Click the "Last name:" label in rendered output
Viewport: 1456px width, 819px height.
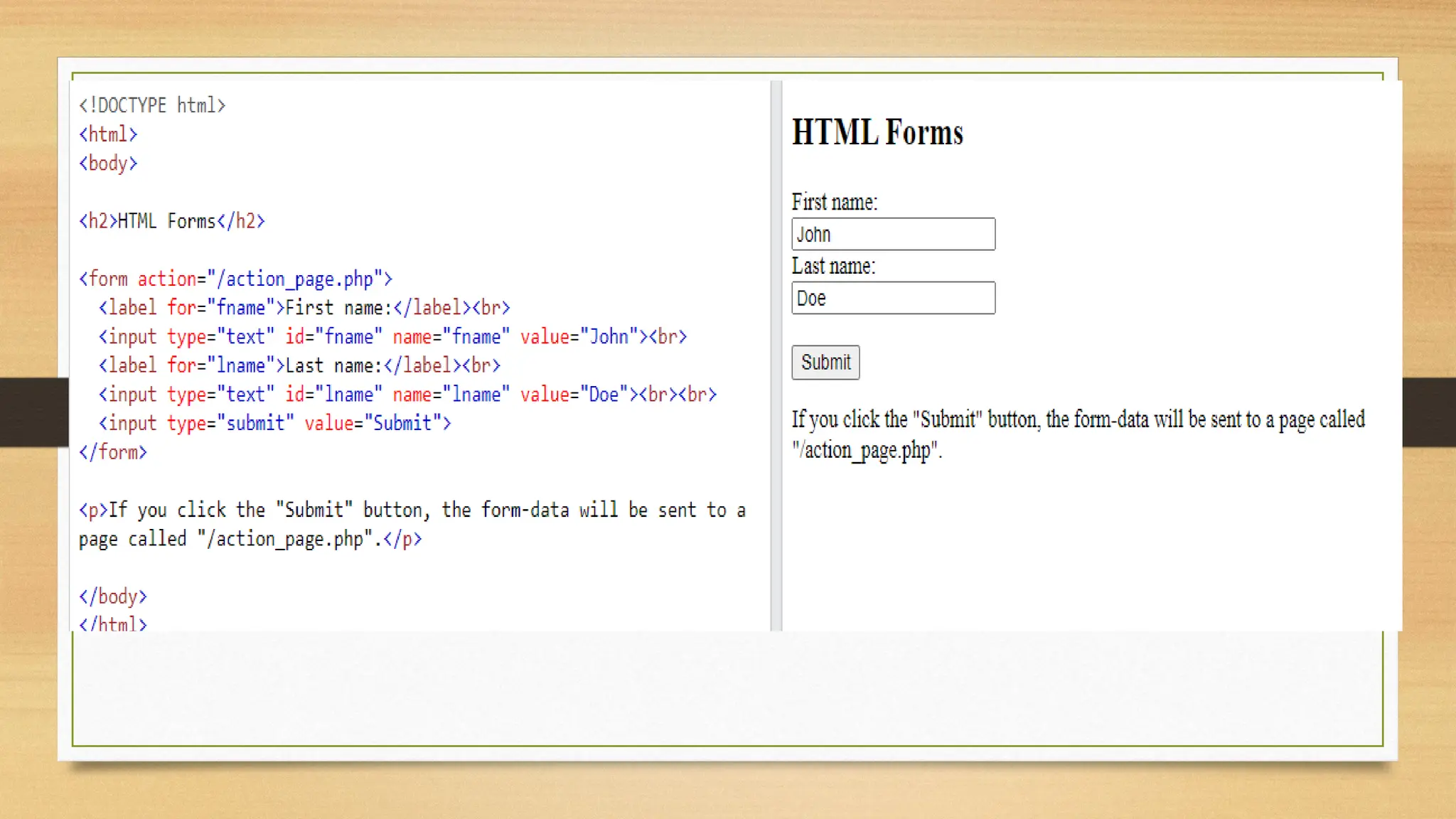(x=833, y=266)
